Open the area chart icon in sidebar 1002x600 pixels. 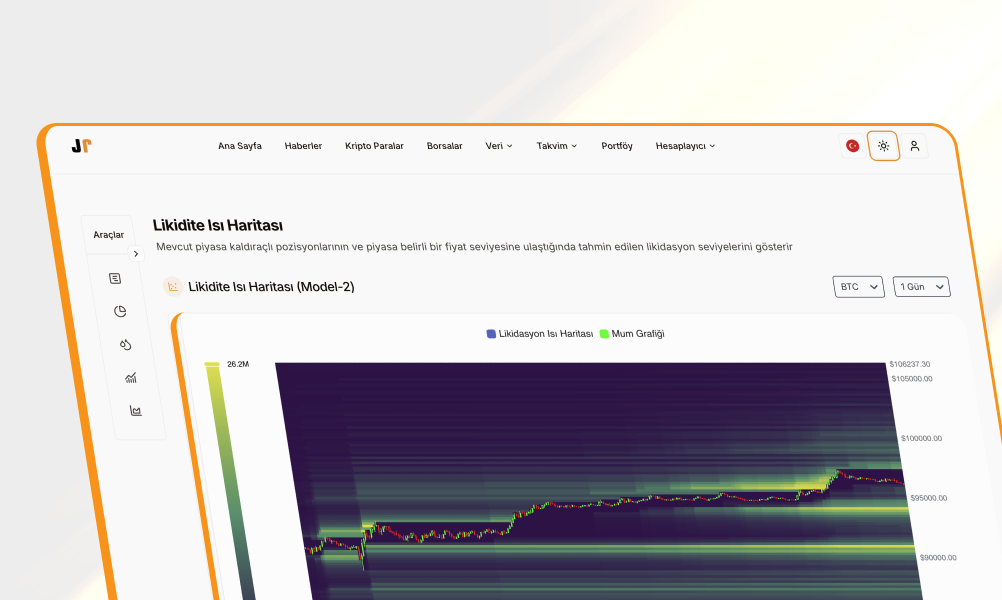click(x=135, y=410)
